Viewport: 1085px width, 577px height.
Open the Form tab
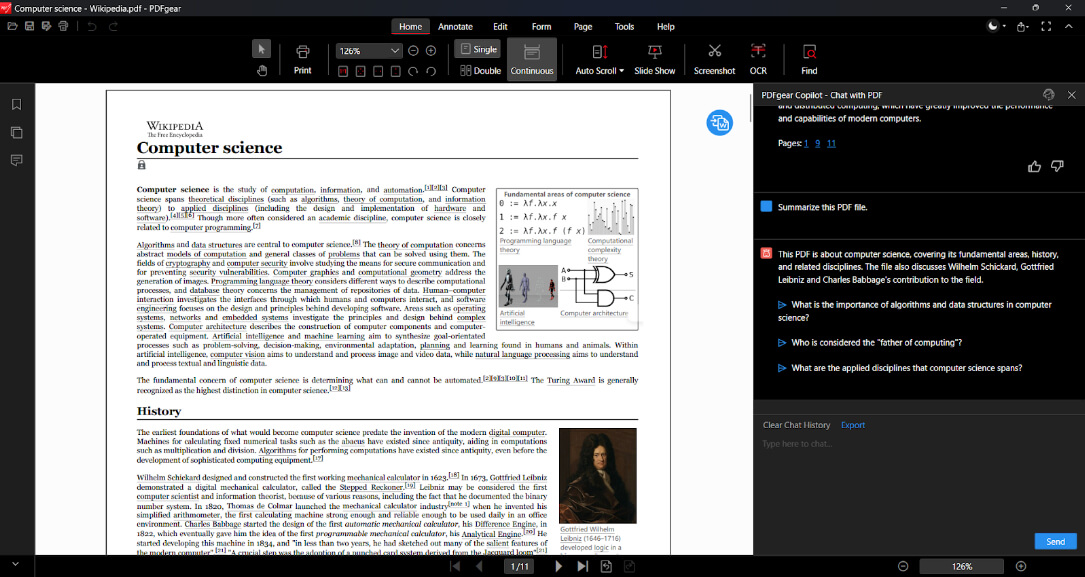(541, 26)
